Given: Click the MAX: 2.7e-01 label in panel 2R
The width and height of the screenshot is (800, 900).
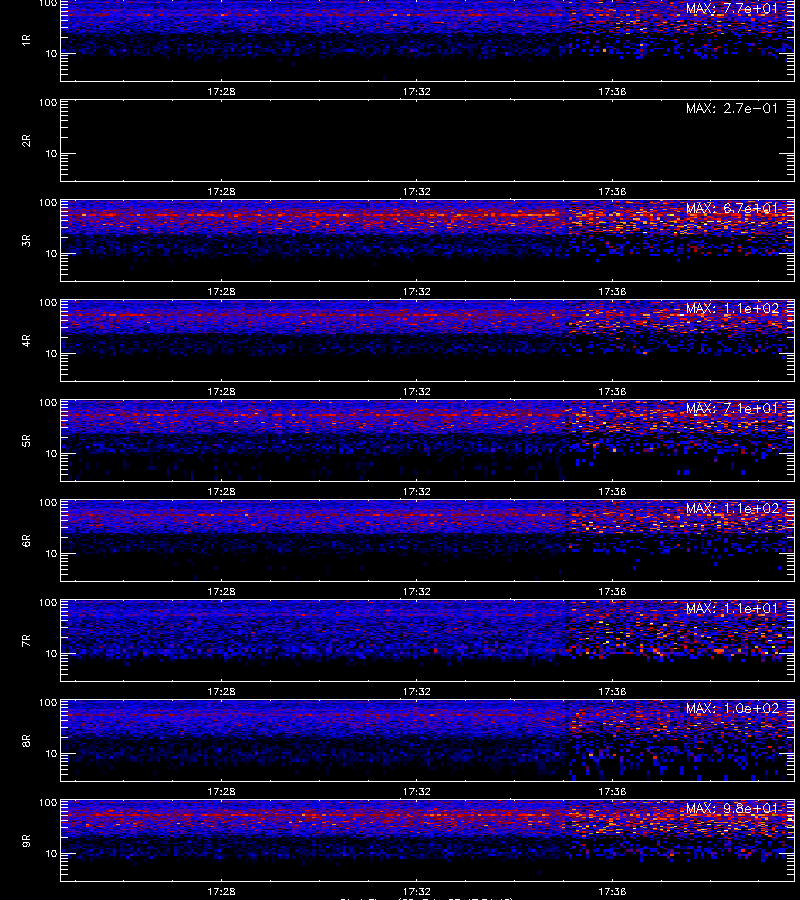Looking at the screenshot, I should tap(732, 108).
